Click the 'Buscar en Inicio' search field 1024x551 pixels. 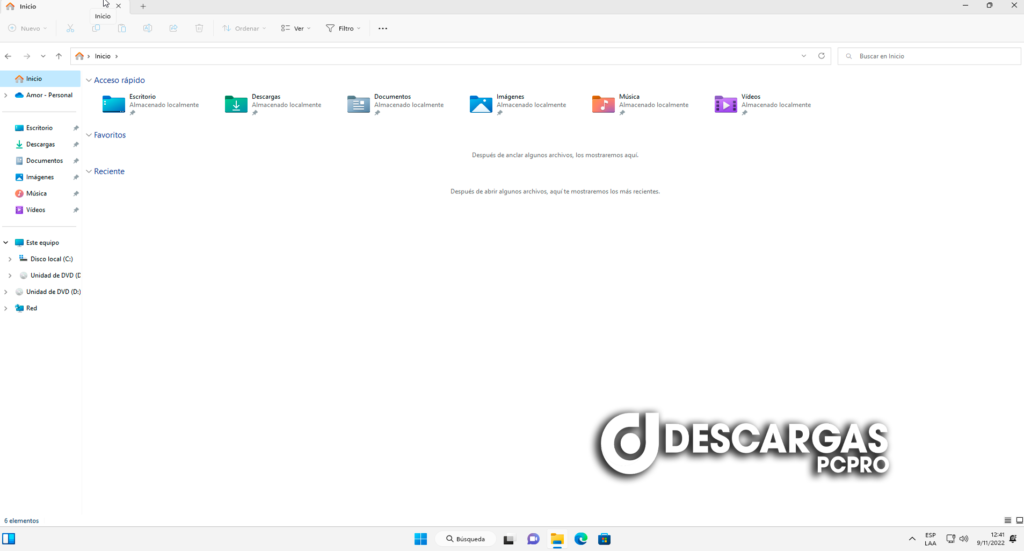click(925, 56)
